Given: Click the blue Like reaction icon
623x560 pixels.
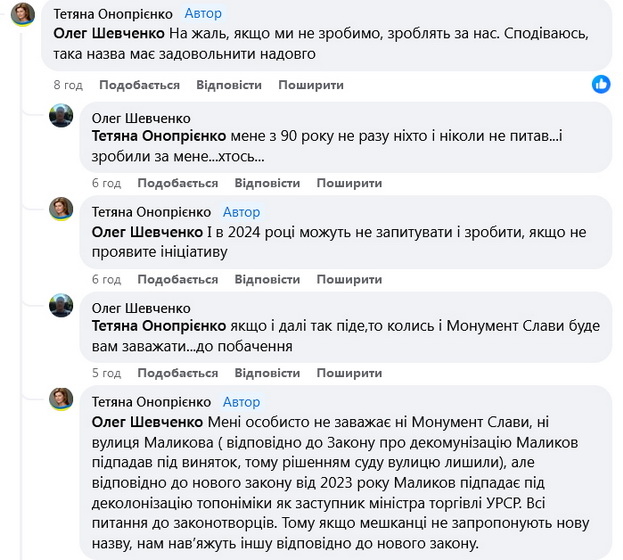Looking at the screenshot, I should (x=601, y=84).
